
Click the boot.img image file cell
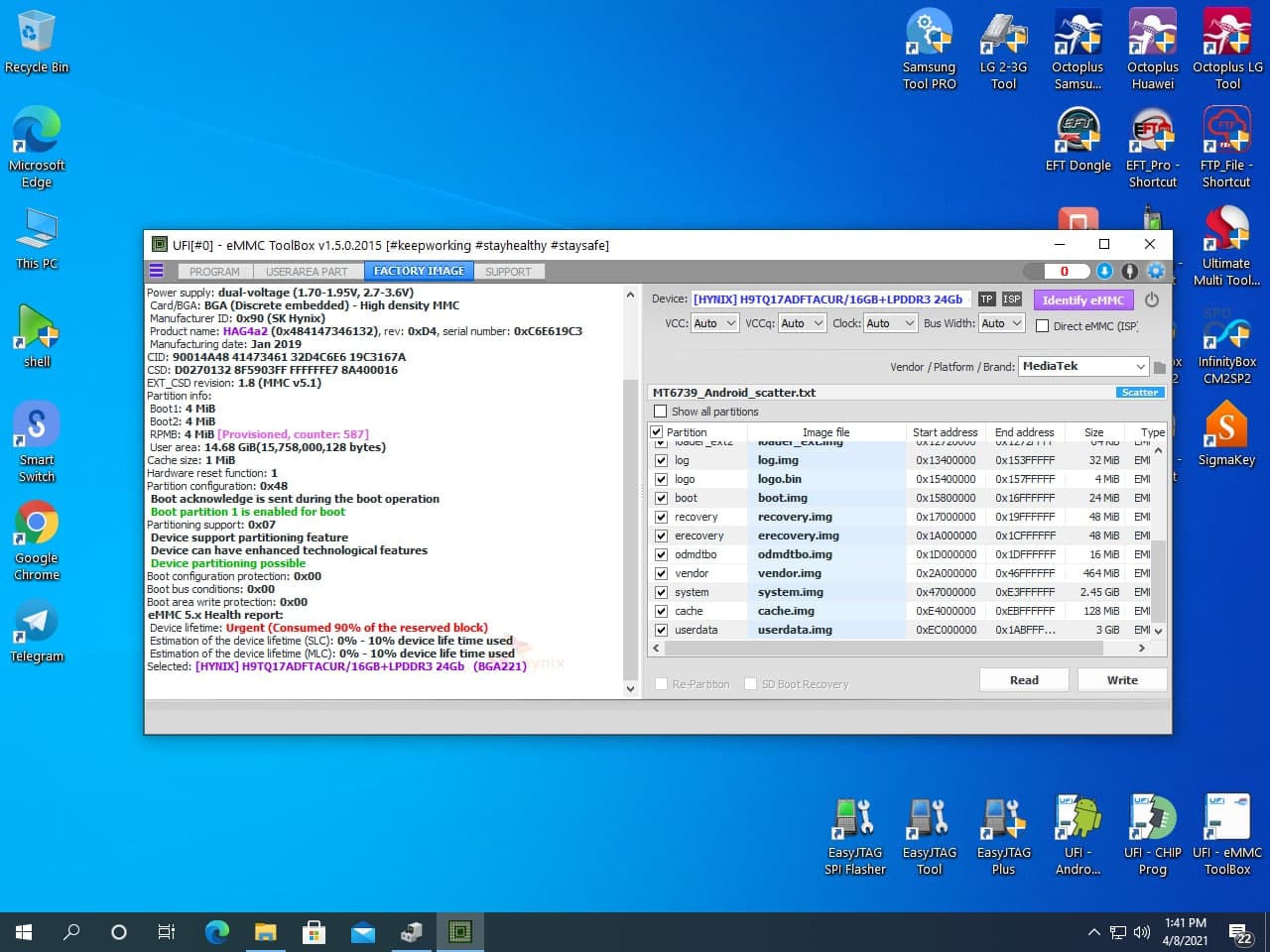(x=826, y=498)
